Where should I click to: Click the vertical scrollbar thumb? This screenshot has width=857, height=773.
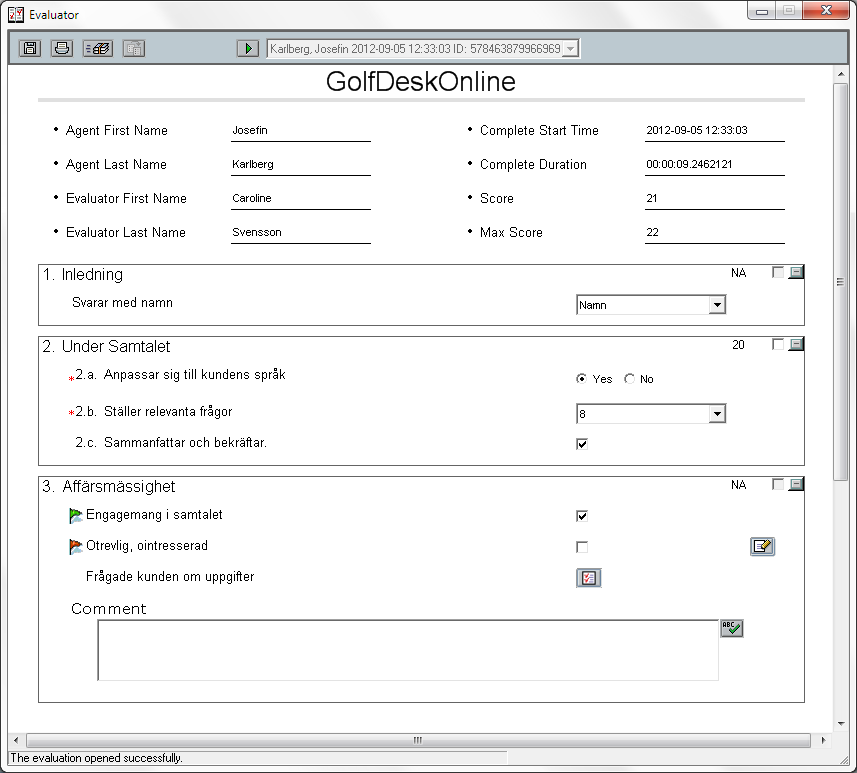click(840, 282)
